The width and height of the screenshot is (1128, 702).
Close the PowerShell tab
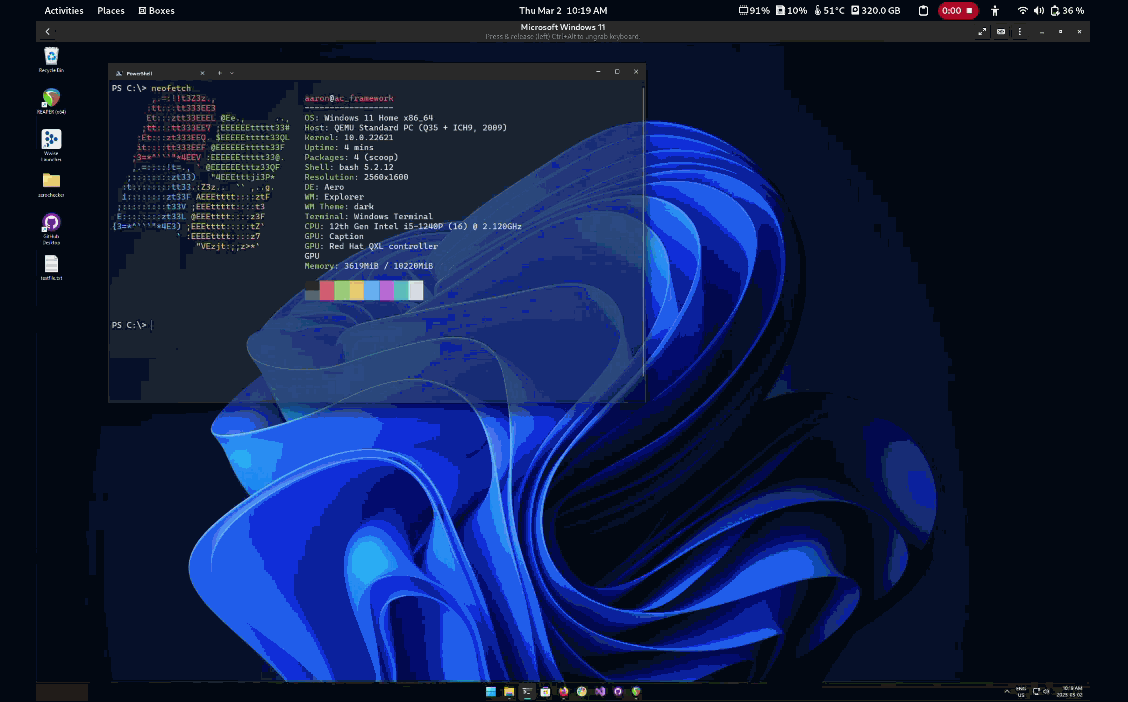pos(202,73)
